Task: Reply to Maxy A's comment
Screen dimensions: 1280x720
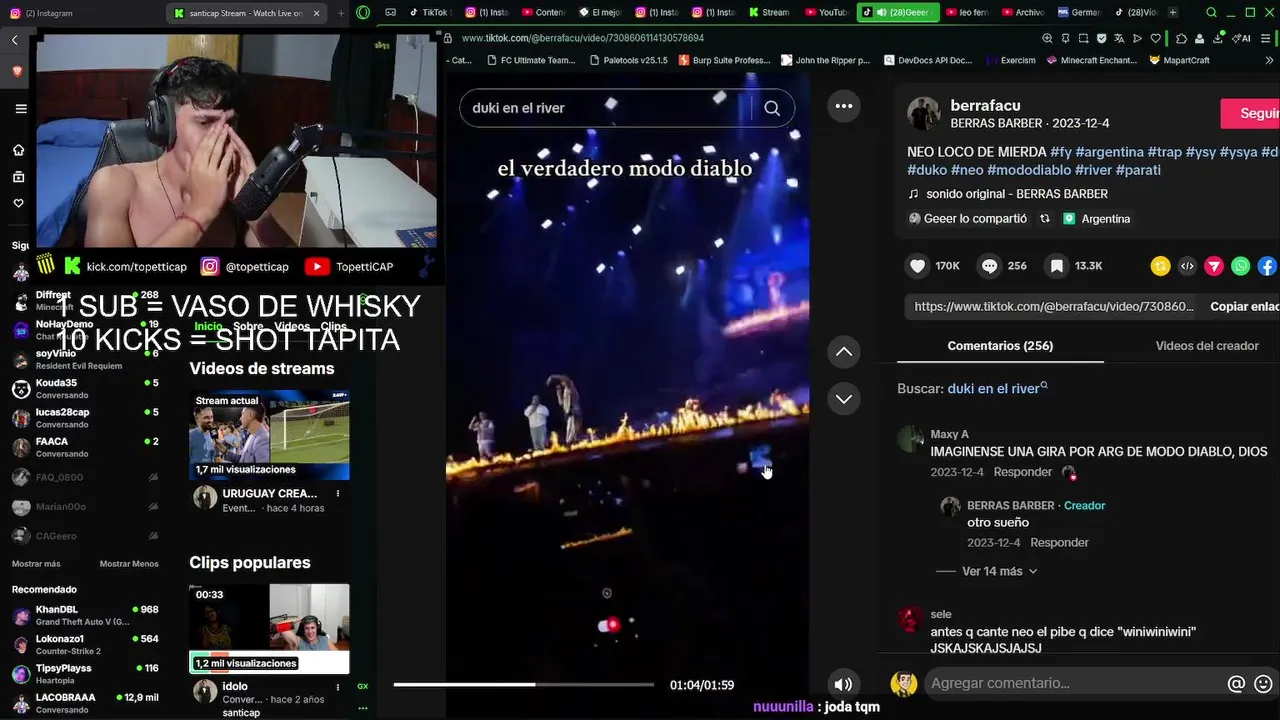Action: pos(1023,472)
